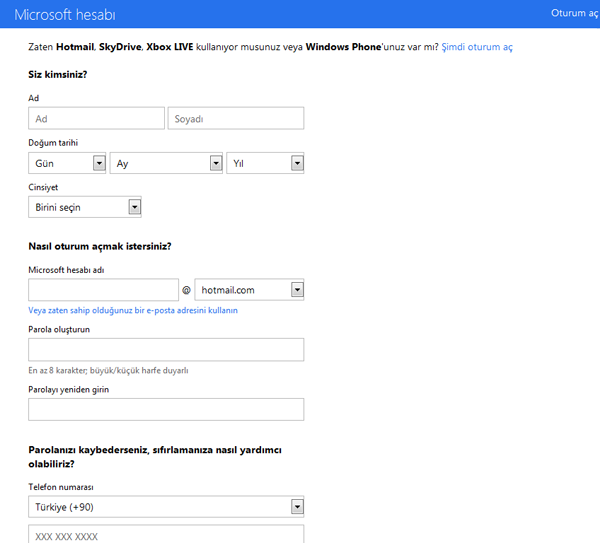This screenshot has height=543, width=600.
Task: Click Veya zaten sahip olduğunuz e-posta link
Action: 133,310
